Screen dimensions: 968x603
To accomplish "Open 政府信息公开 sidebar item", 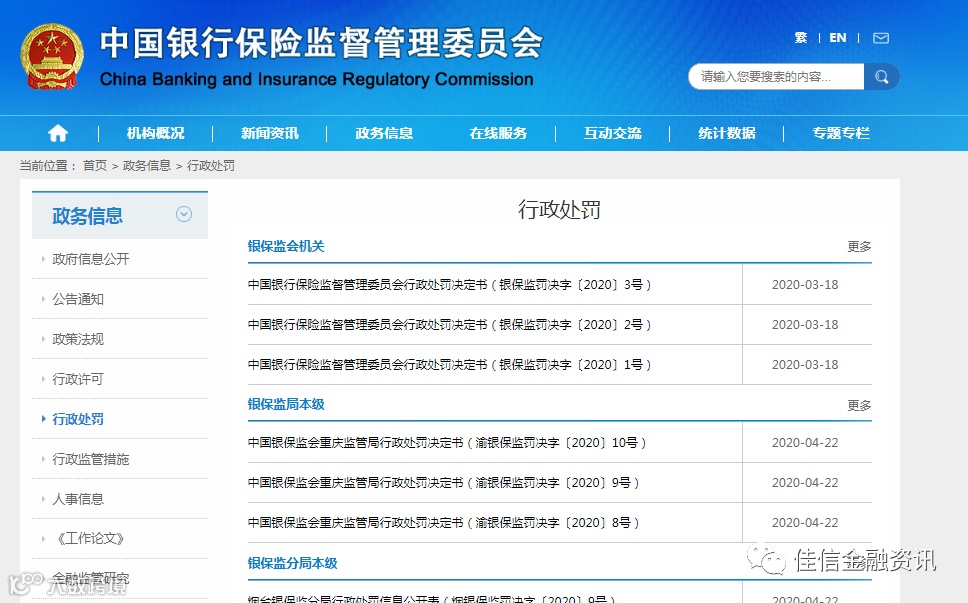I will coord(91,259).
